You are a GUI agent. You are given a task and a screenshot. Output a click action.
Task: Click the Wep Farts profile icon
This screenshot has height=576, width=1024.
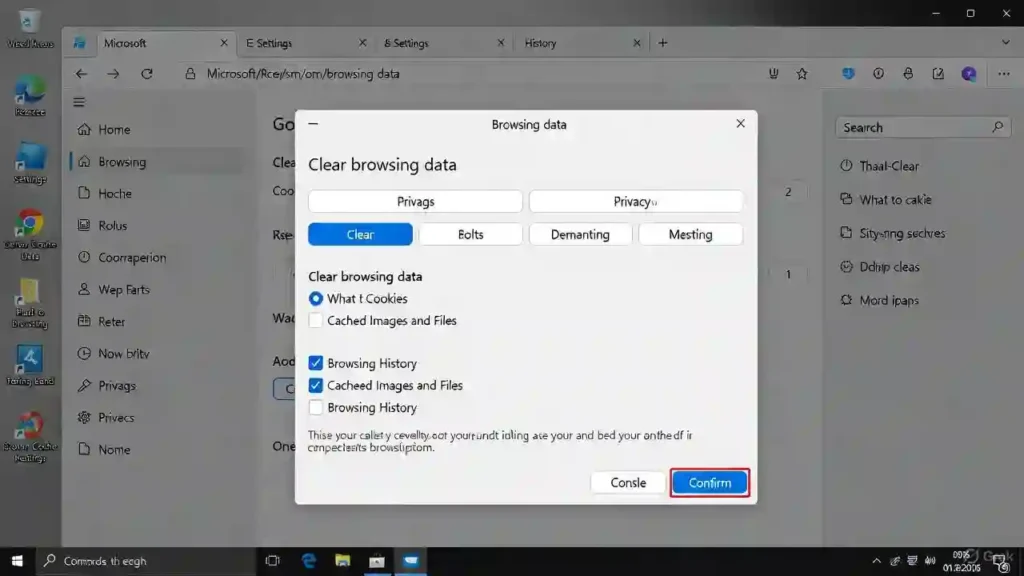[85, 289]
